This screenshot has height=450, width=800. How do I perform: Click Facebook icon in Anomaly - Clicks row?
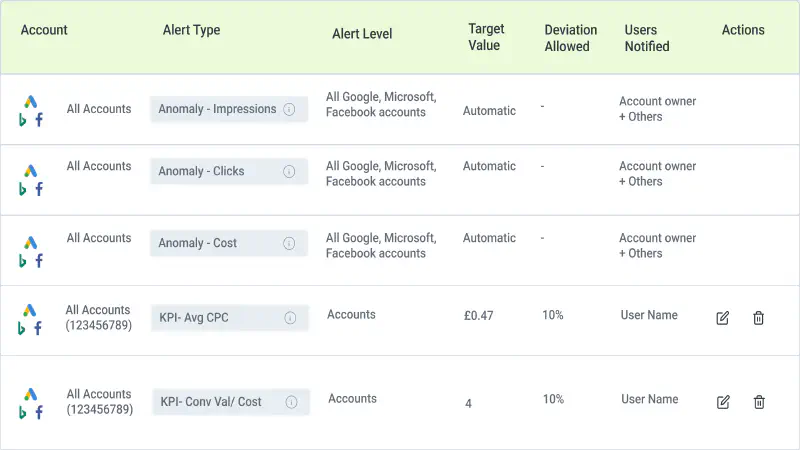(39, 189)
